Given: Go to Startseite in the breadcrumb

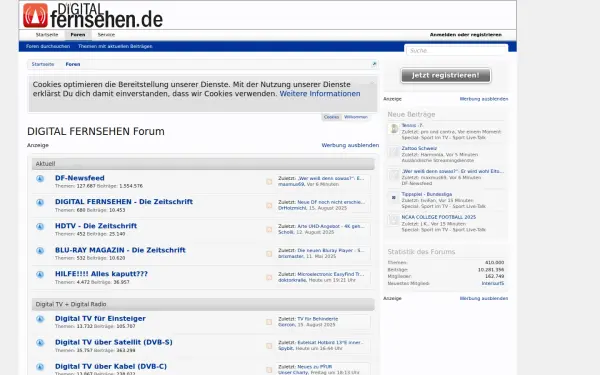Looking at the screenshot, I should coord(43,64).
